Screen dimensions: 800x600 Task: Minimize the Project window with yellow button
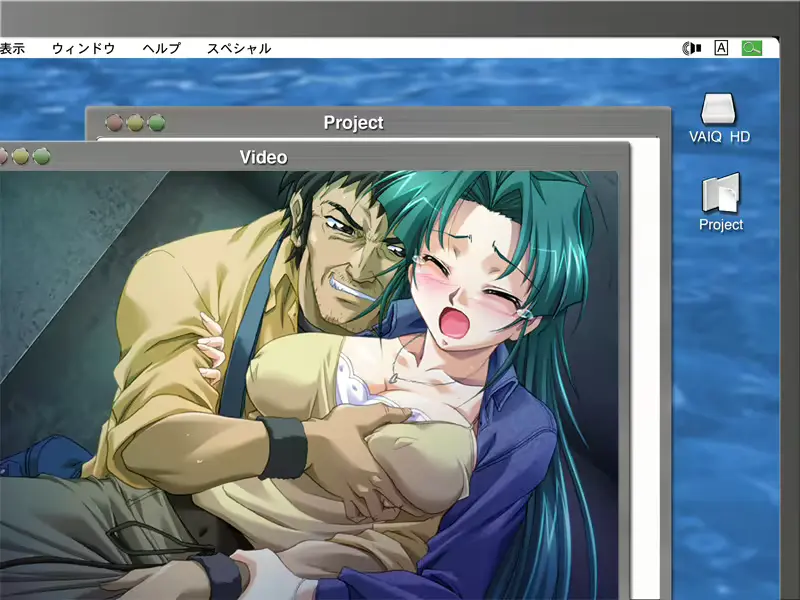coord(135,123)
